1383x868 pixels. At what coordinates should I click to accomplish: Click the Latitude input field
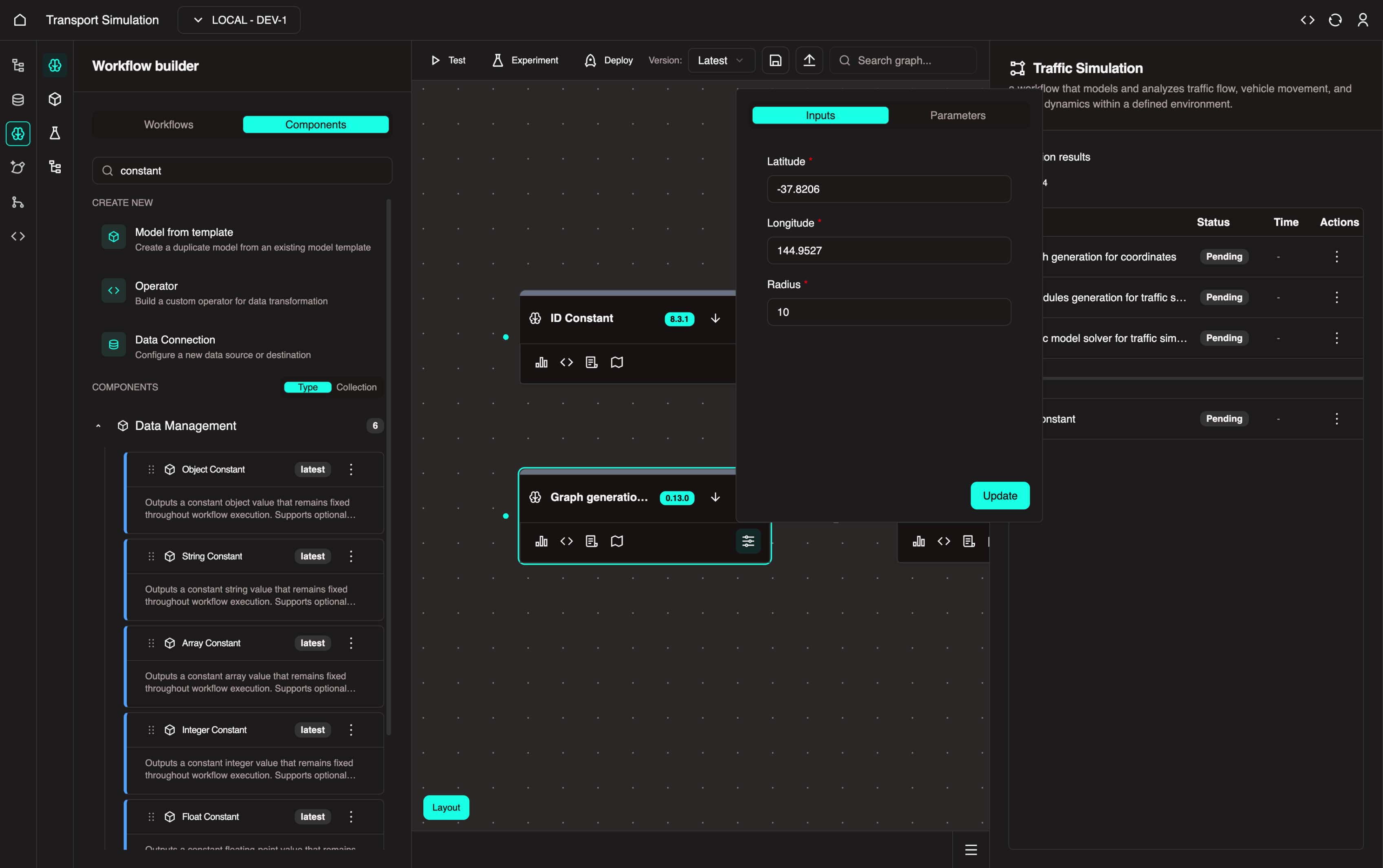(889, 189)
